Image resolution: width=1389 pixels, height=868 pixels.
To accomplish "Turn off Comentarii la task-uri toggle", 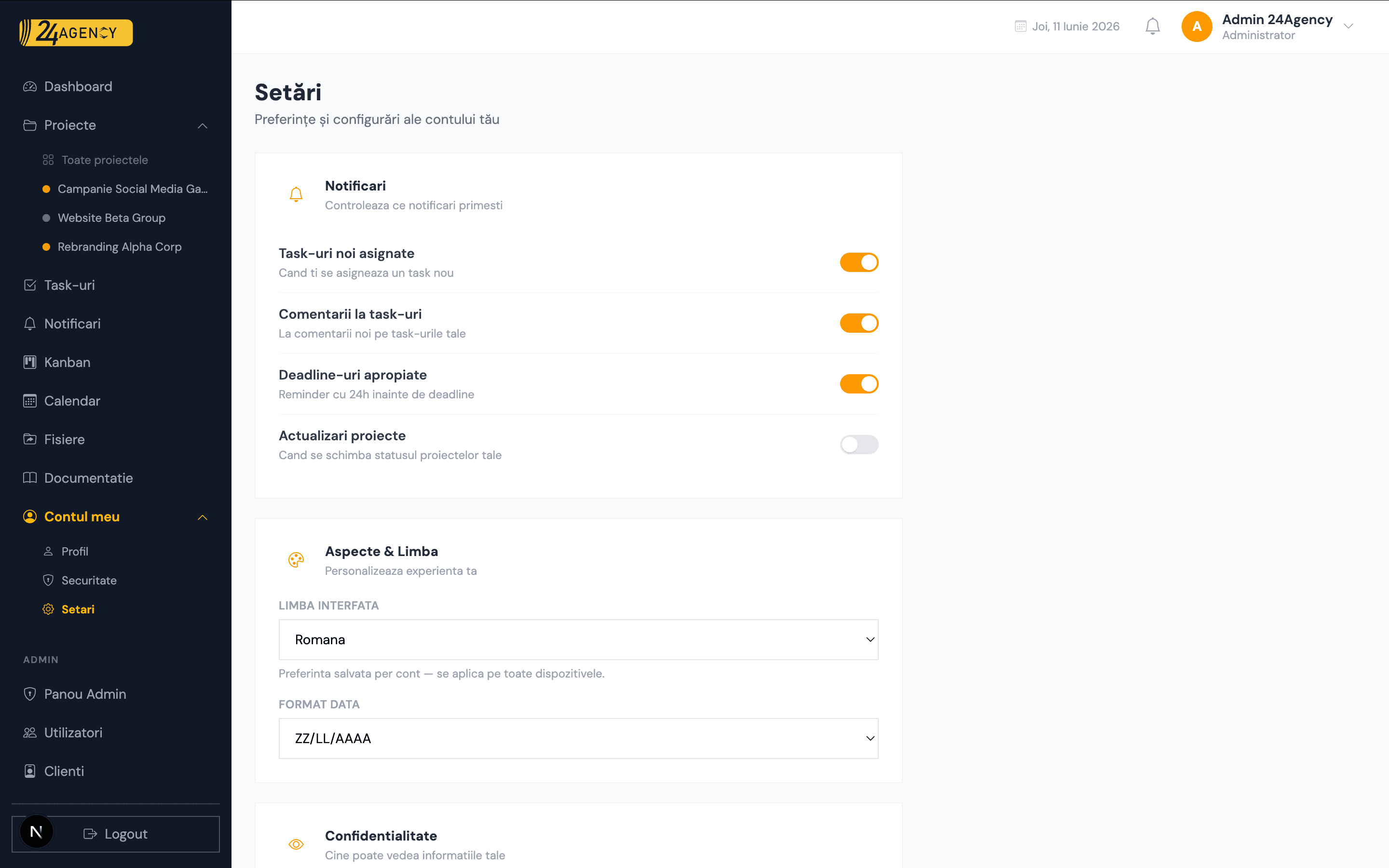I will (x=859, y=323).
